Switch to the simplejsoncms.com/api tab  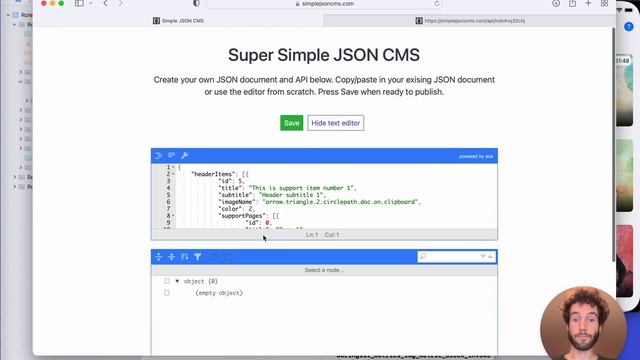[x=469, y=20]
